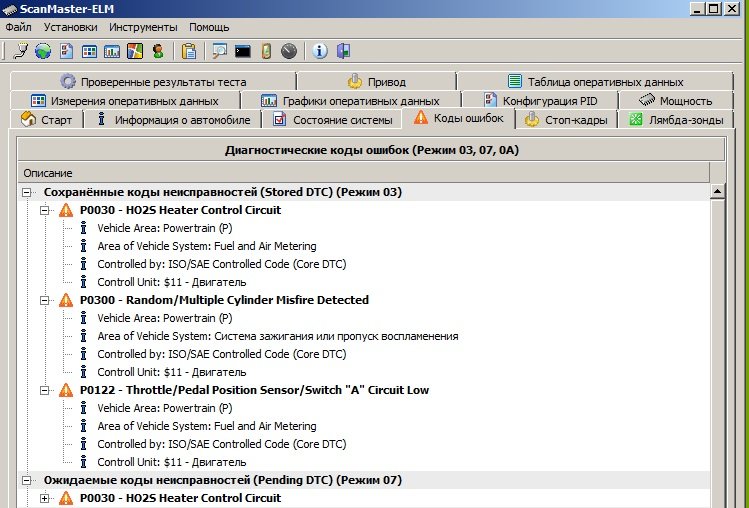
Task: Click the black terminal console icon
Action: coord(243,51)
